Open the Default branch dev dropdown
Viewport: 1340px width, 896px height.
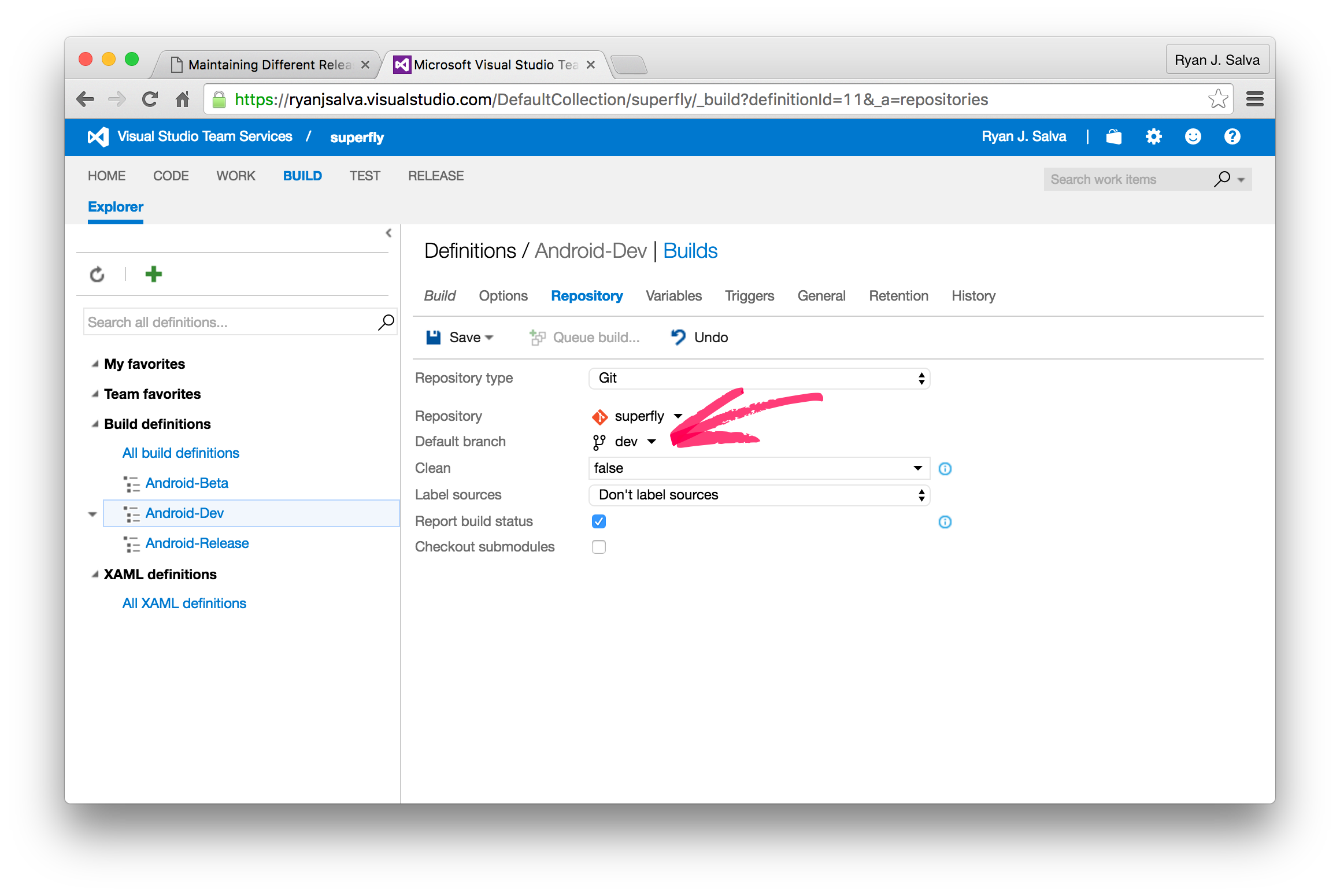pos(652,442)
